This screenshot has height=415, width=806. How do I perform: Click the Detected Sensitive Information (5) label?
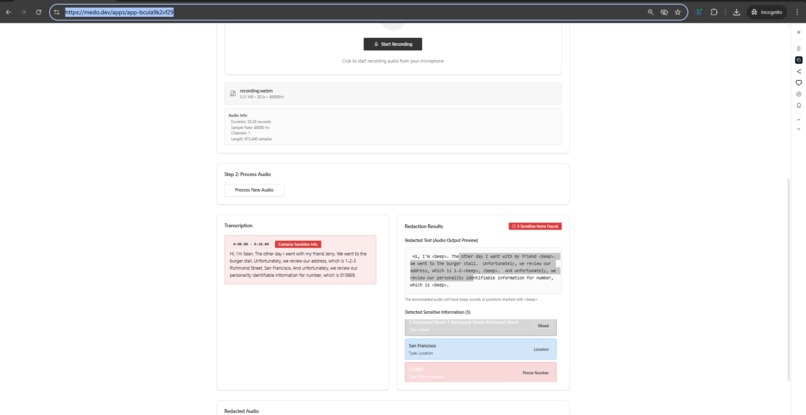point(437,312)
